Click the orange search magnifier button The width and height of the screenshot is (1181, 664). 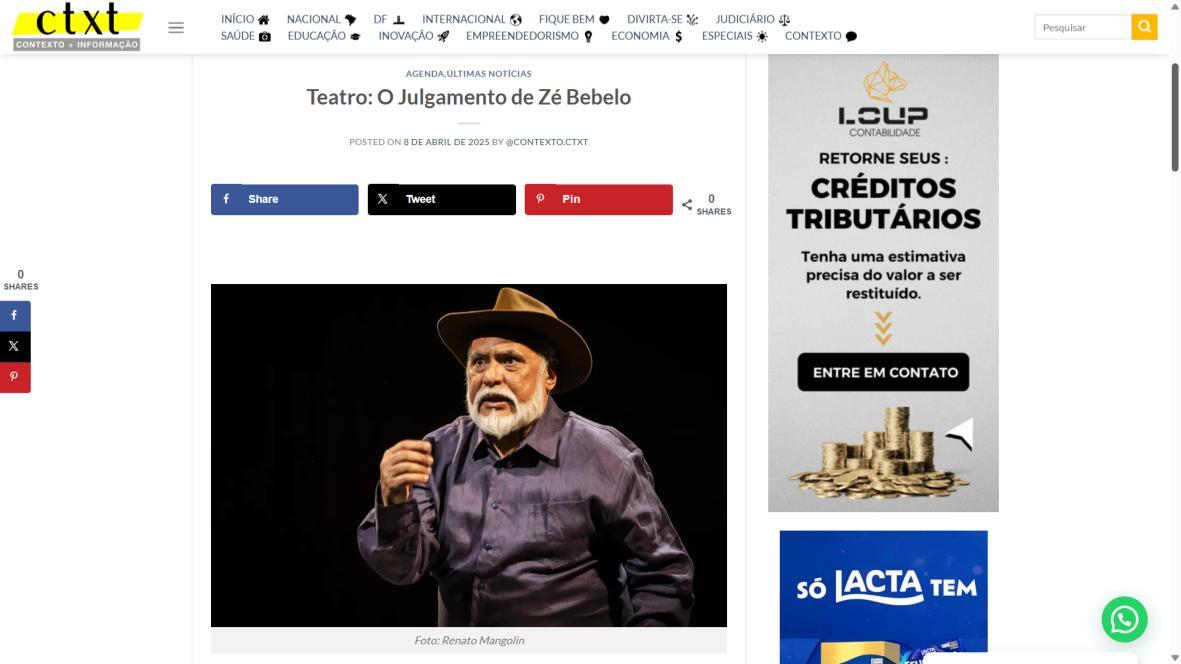tap(1143, 27)
